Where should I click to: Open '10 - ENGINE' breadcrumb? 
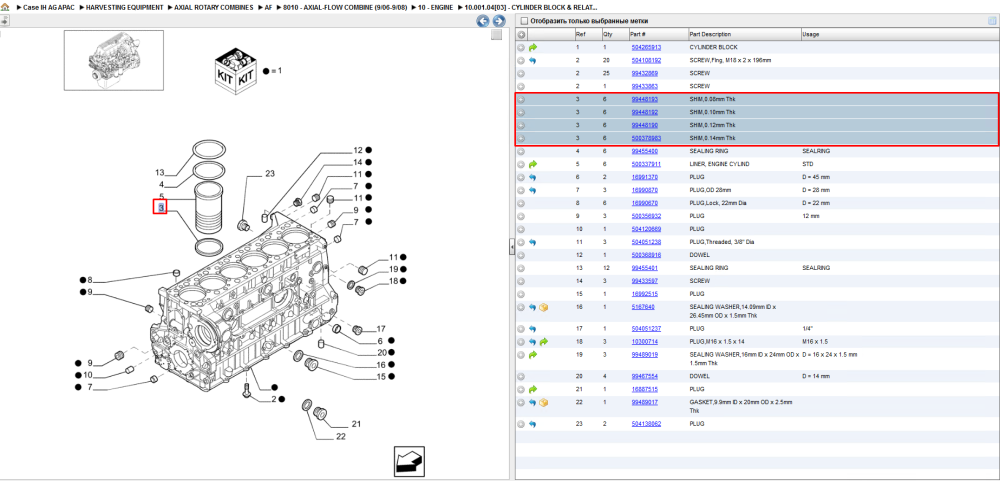click(435, 7)
